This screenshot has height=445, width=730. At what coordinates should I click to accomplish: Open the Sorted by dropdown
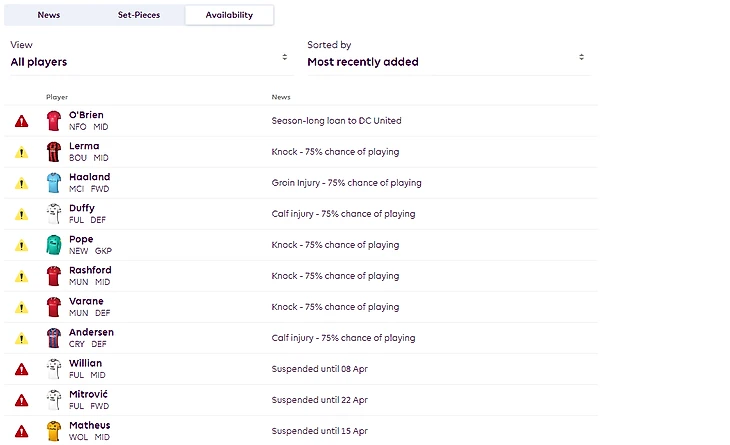point(446,61)
